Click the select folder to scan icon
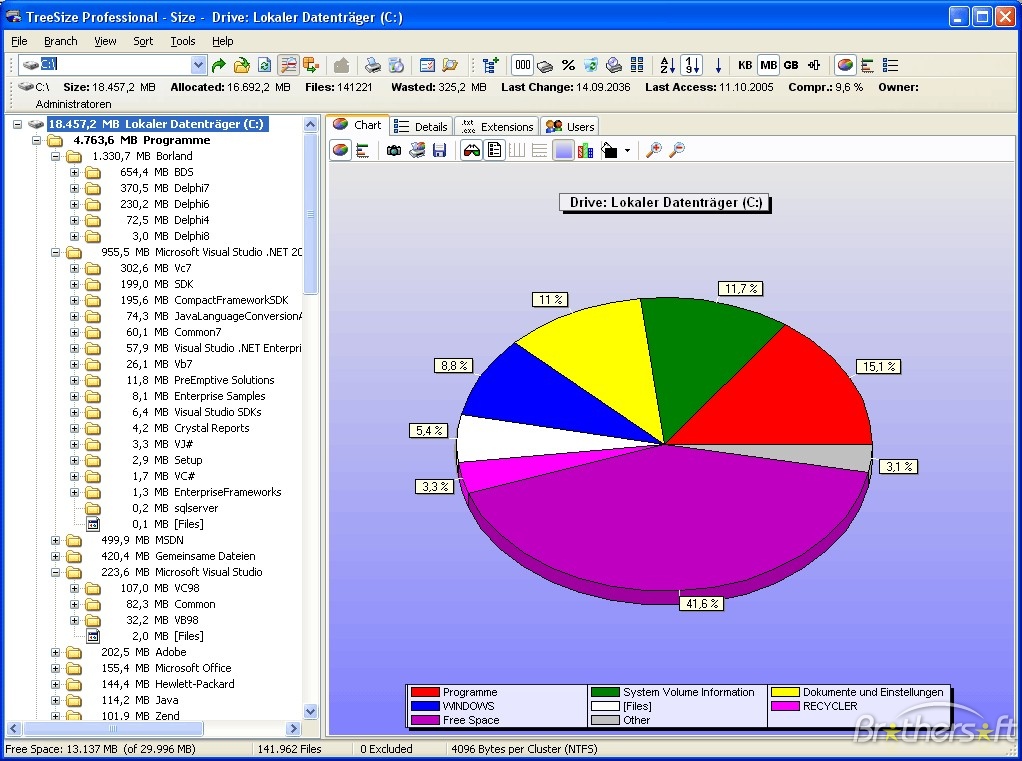This screenshot has height=761, width=1022. click(x=242, y=65)
